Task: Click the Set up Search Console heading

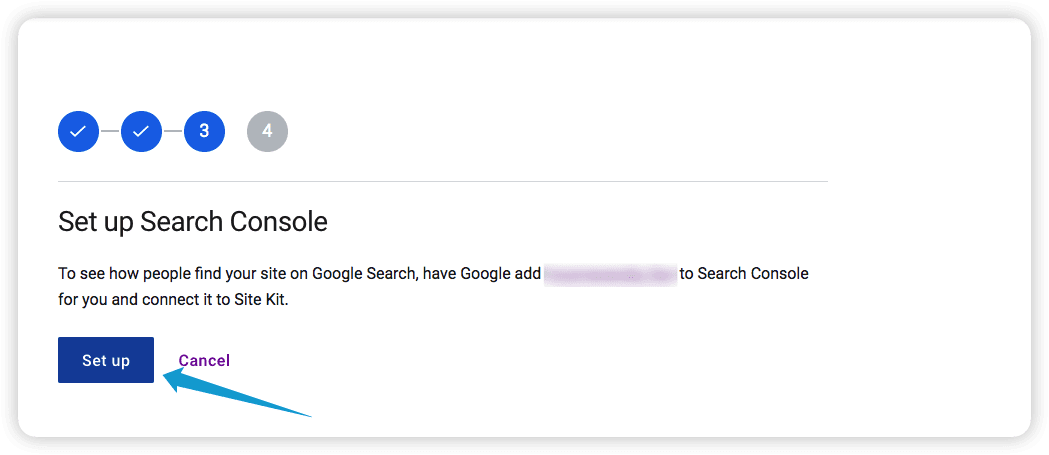Action: coord(193,221)
